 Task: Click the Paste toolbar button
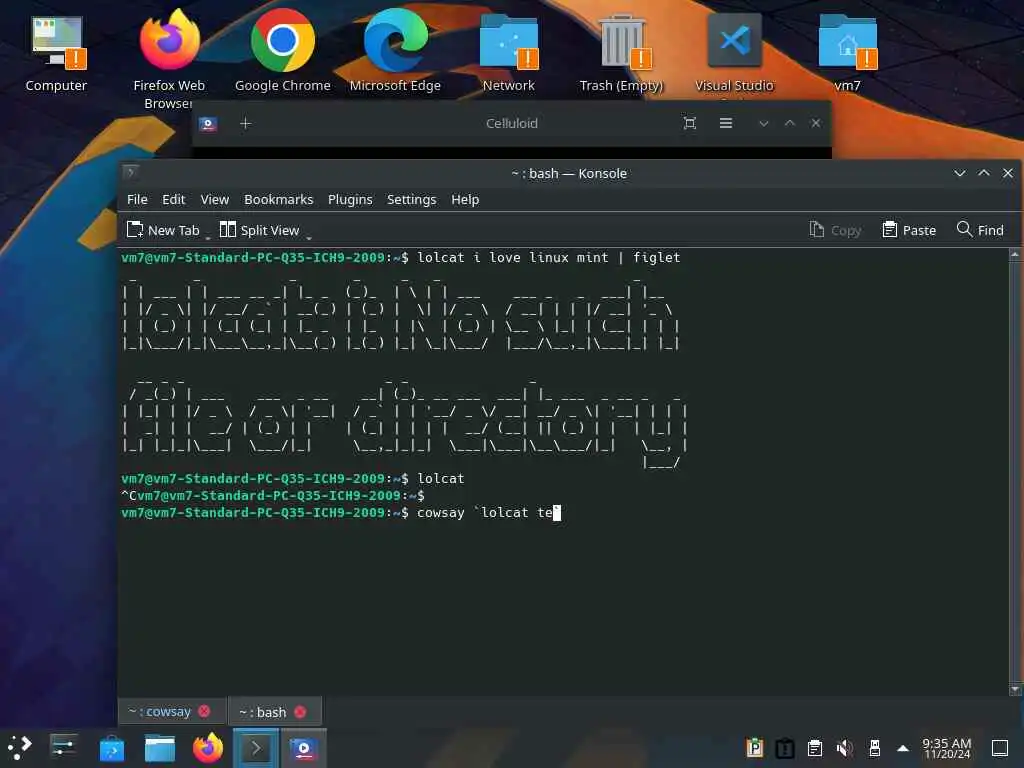coord(909,230)
